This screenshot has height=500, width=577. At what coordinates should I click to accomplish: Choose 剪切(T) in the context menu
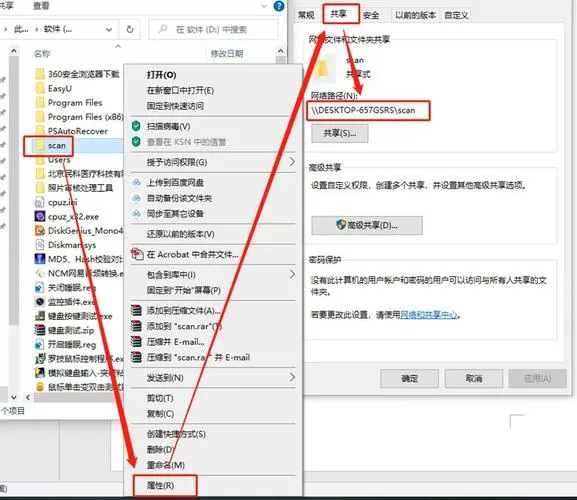pos(160,398)
